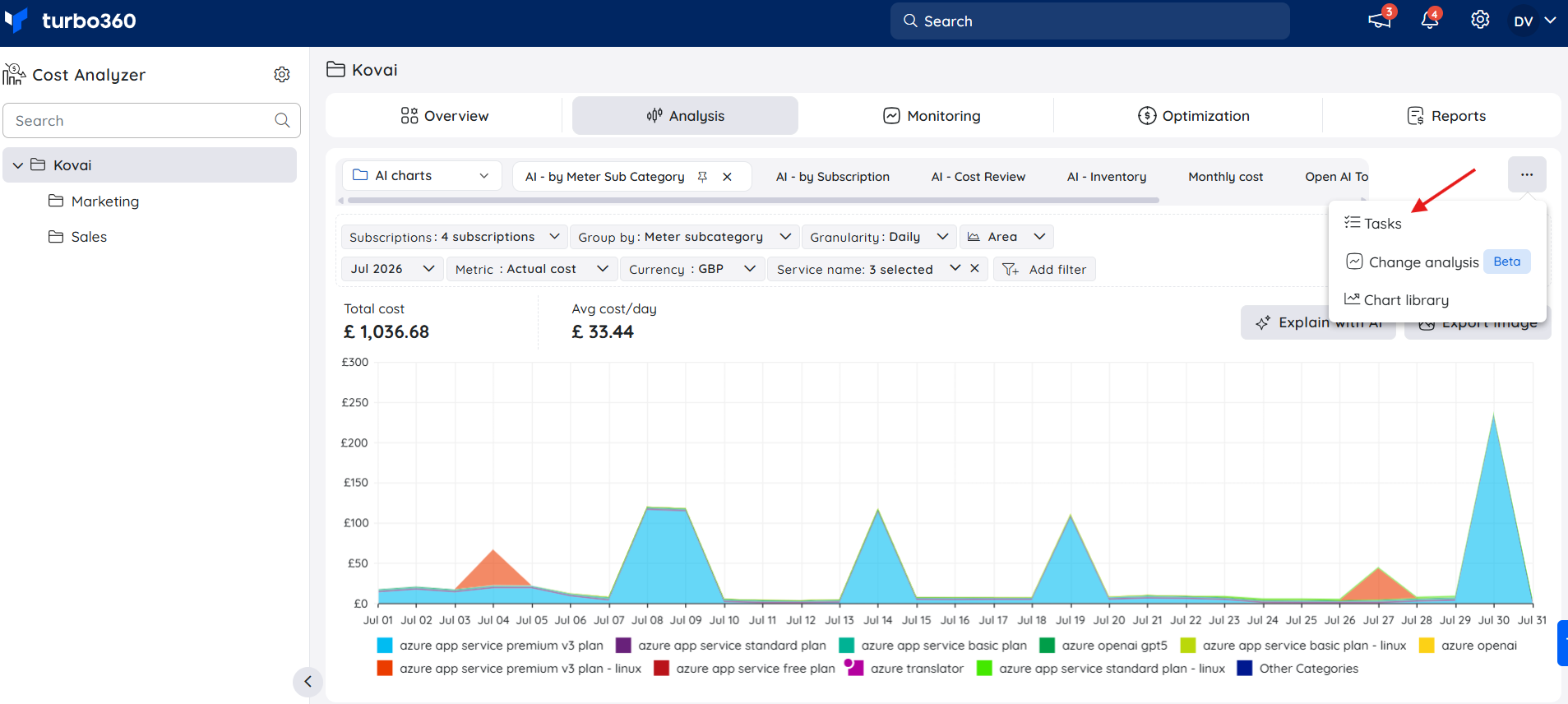This screenshot has height=704, width=1568.
Task: Click the sidebar search magnifier icon
Action: 282,120
